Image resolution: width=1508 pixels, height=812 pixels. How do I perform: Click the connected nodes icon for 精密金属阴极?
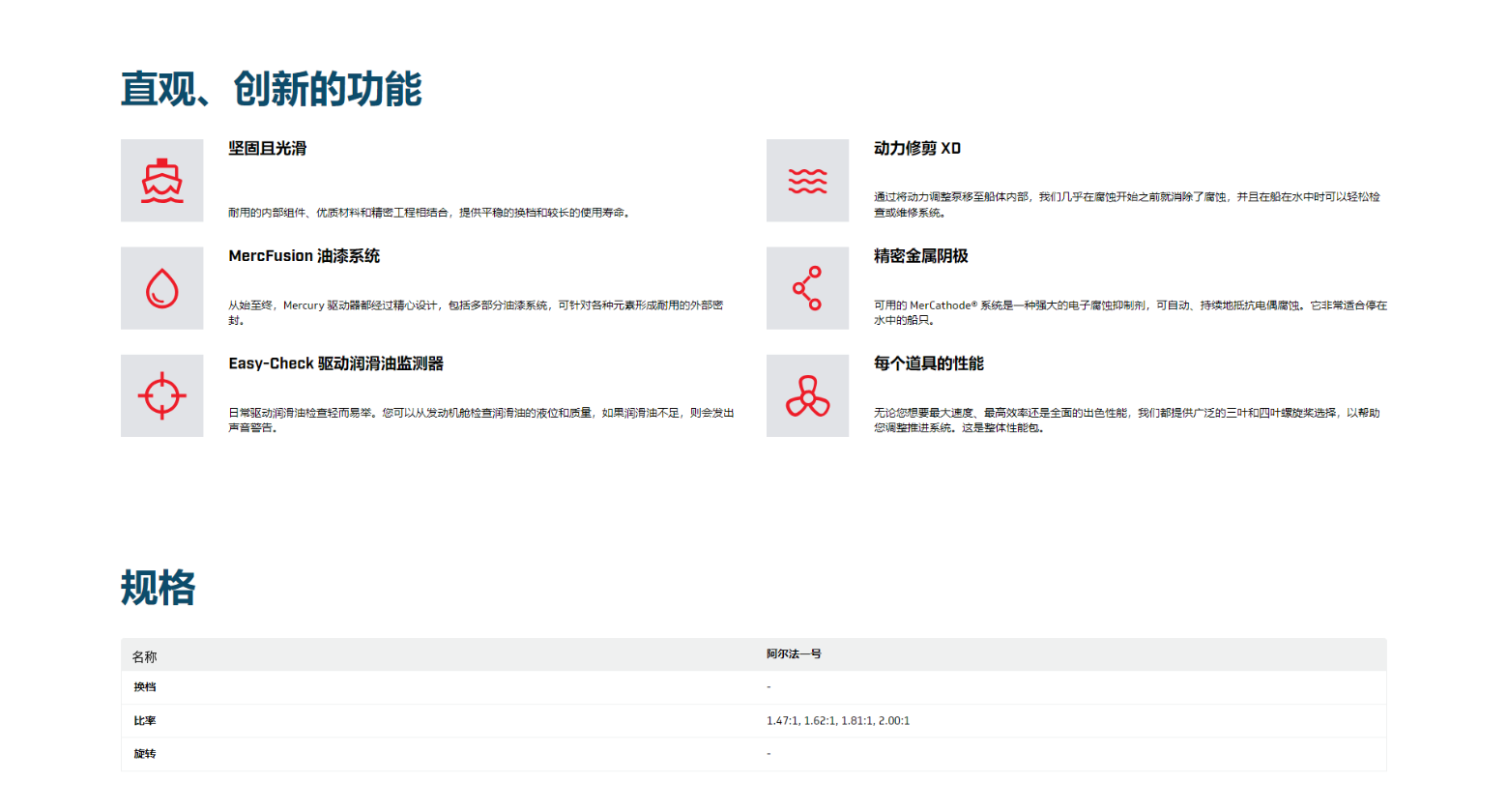coord(807,288)
